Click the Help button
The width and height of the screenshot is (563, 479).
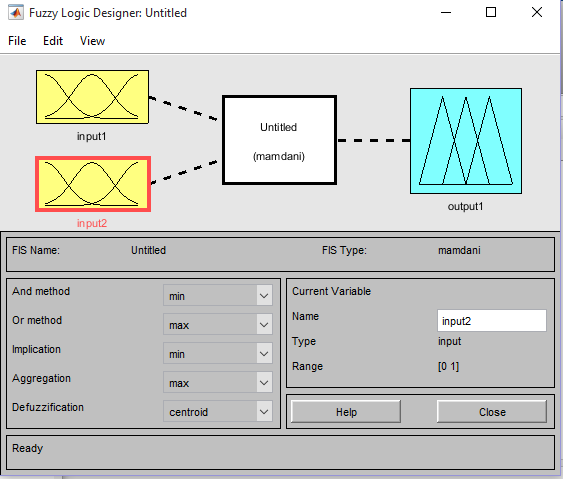point(346,412)
